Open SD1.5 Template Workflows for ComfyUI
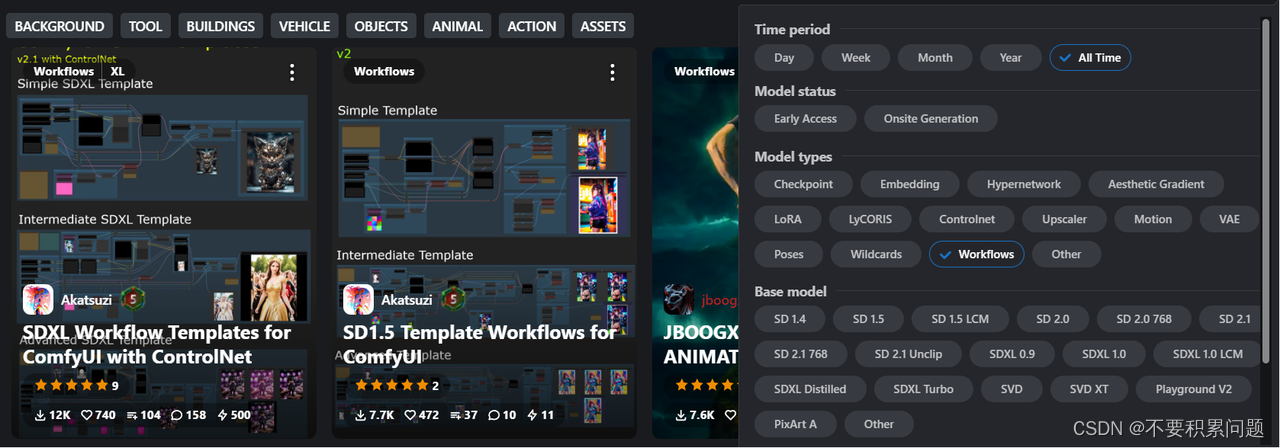Screen dimensions: 1280x448 tap(480, 345)
